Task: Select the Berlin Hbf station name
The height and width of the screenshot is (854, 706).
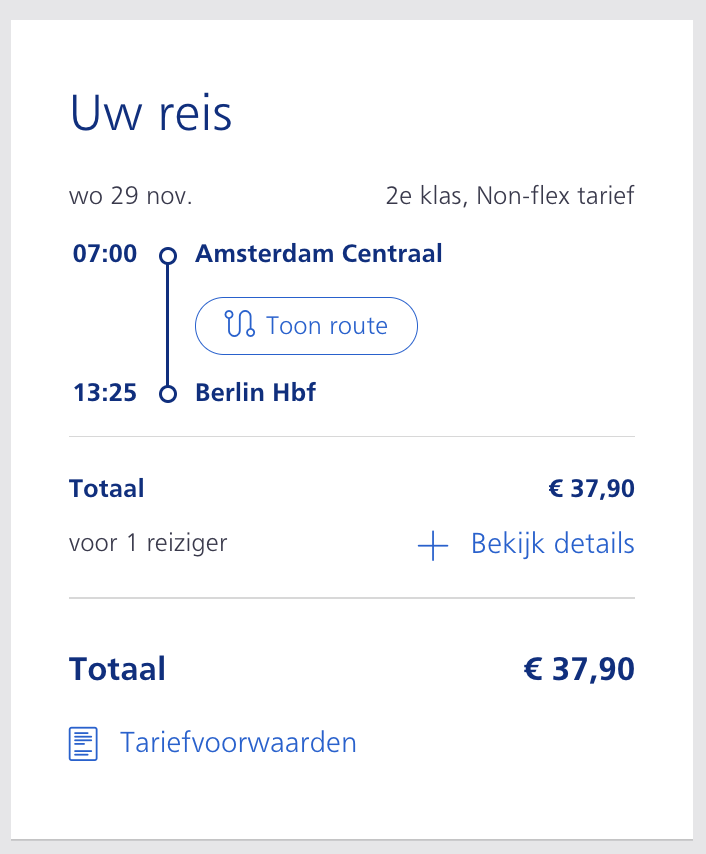Action: pyautogui.click(x=255, y=393)
